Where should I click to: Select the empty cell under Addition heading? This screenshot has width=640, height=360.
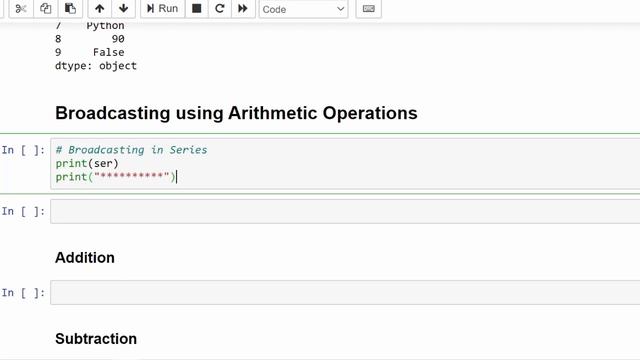(x=345, y=293)
